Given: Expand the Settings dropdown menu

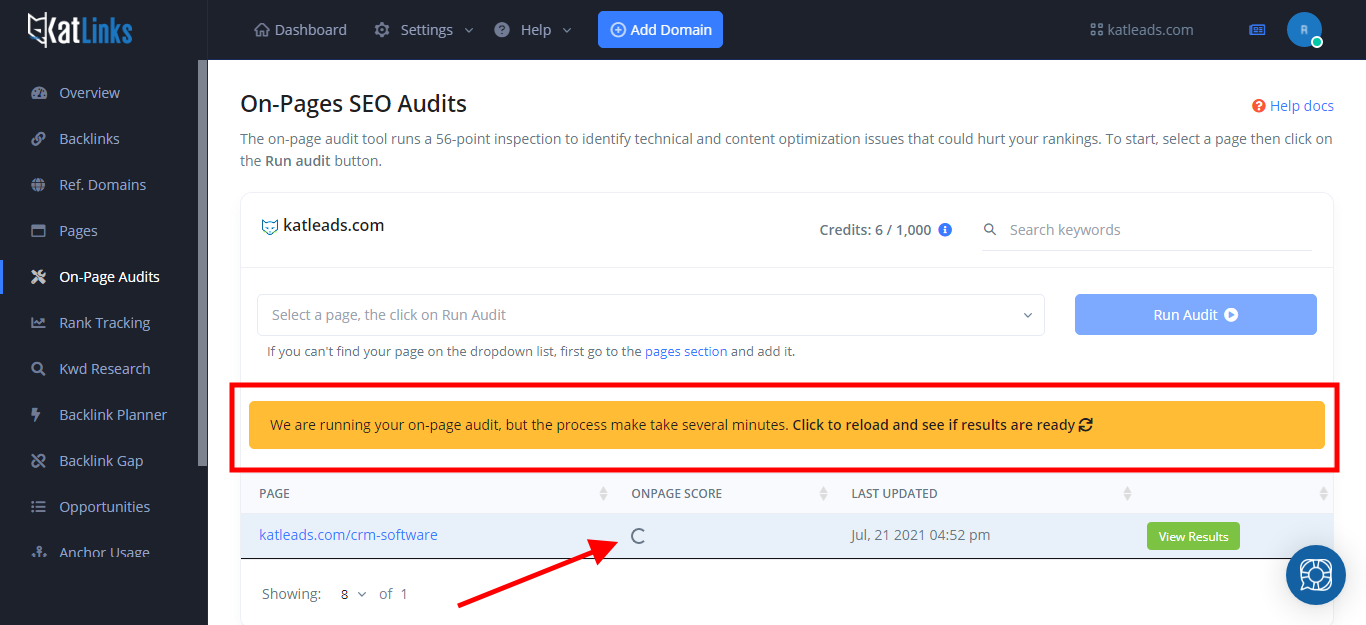Looking at the screenshot, I should click(x=424, y=30).
